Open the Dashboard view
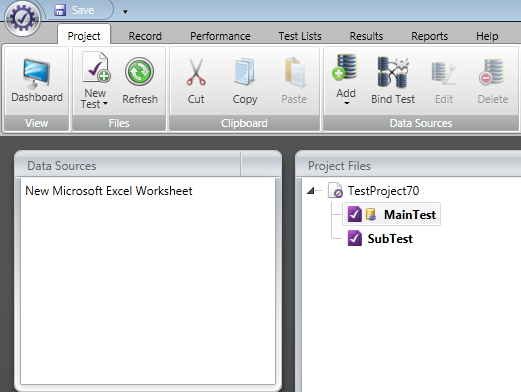Image resolution: width=521 pixels, height=392 pixels. click(37, 80)
